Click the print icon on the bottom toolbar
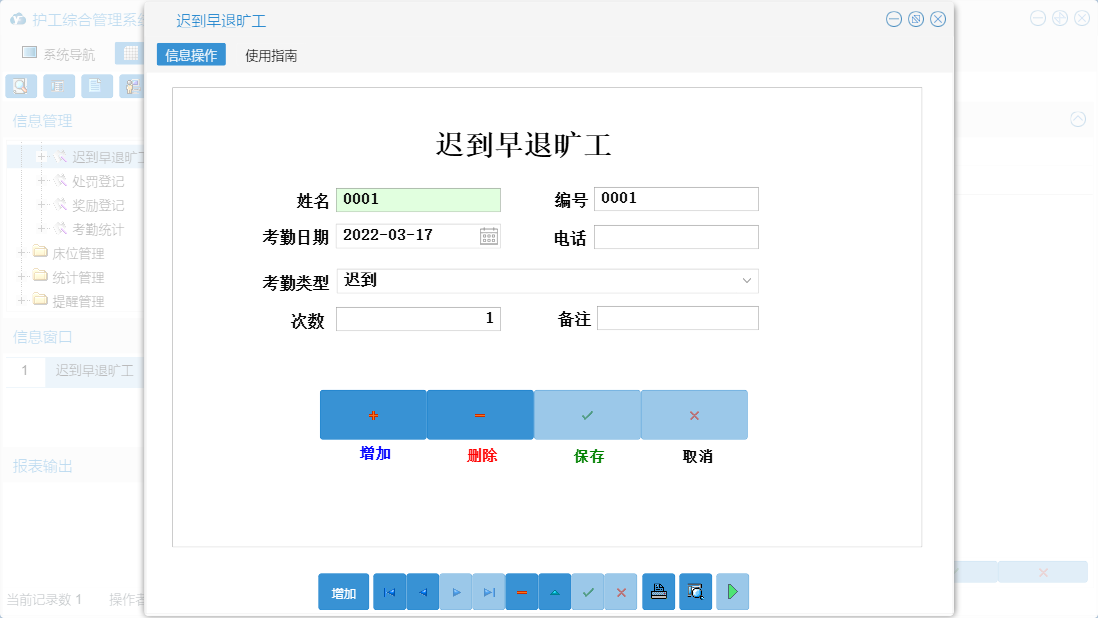The width and height of the screenshot is (1098, 618). 659,591
